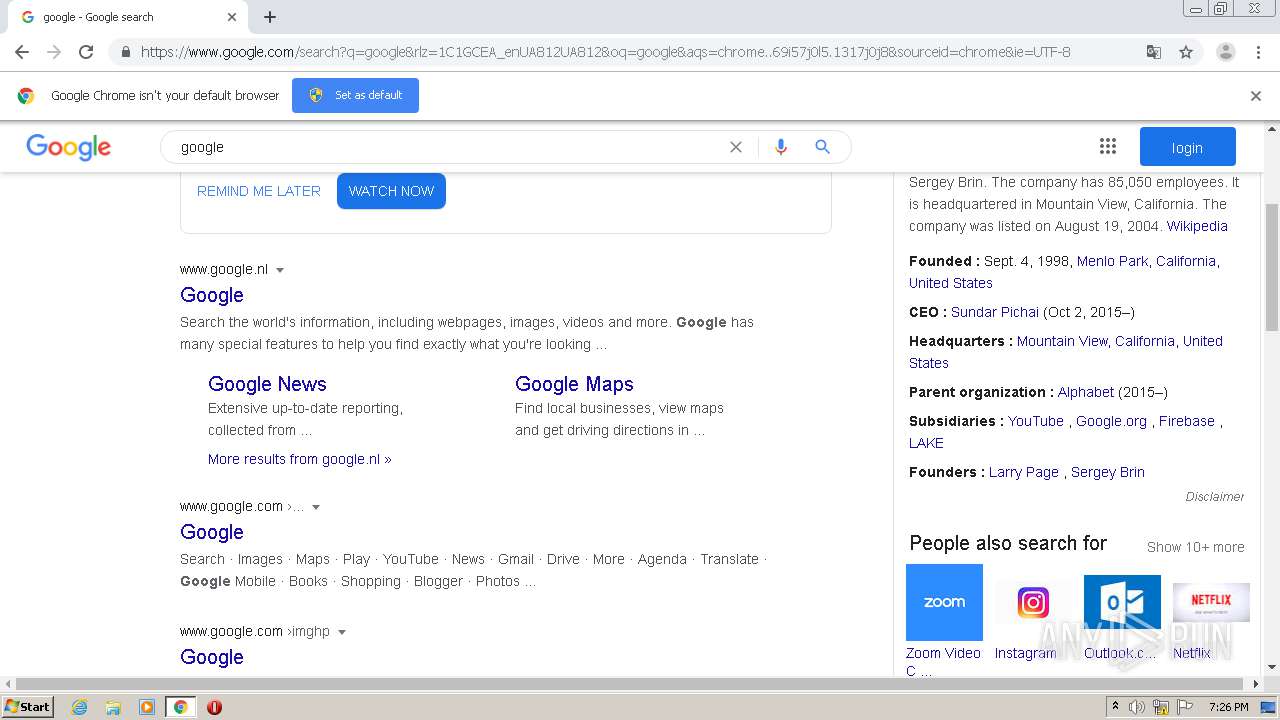Click the Chrome taskbar icon
Screen dimensions: 1280x720
(x=180, y=707)
